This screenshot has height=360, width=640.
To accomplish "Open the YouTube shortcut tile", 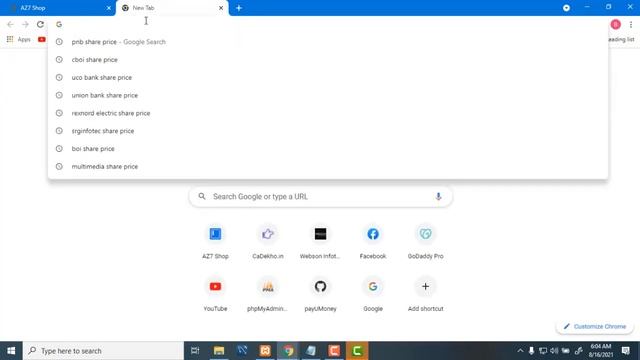I will click(216, 294).
